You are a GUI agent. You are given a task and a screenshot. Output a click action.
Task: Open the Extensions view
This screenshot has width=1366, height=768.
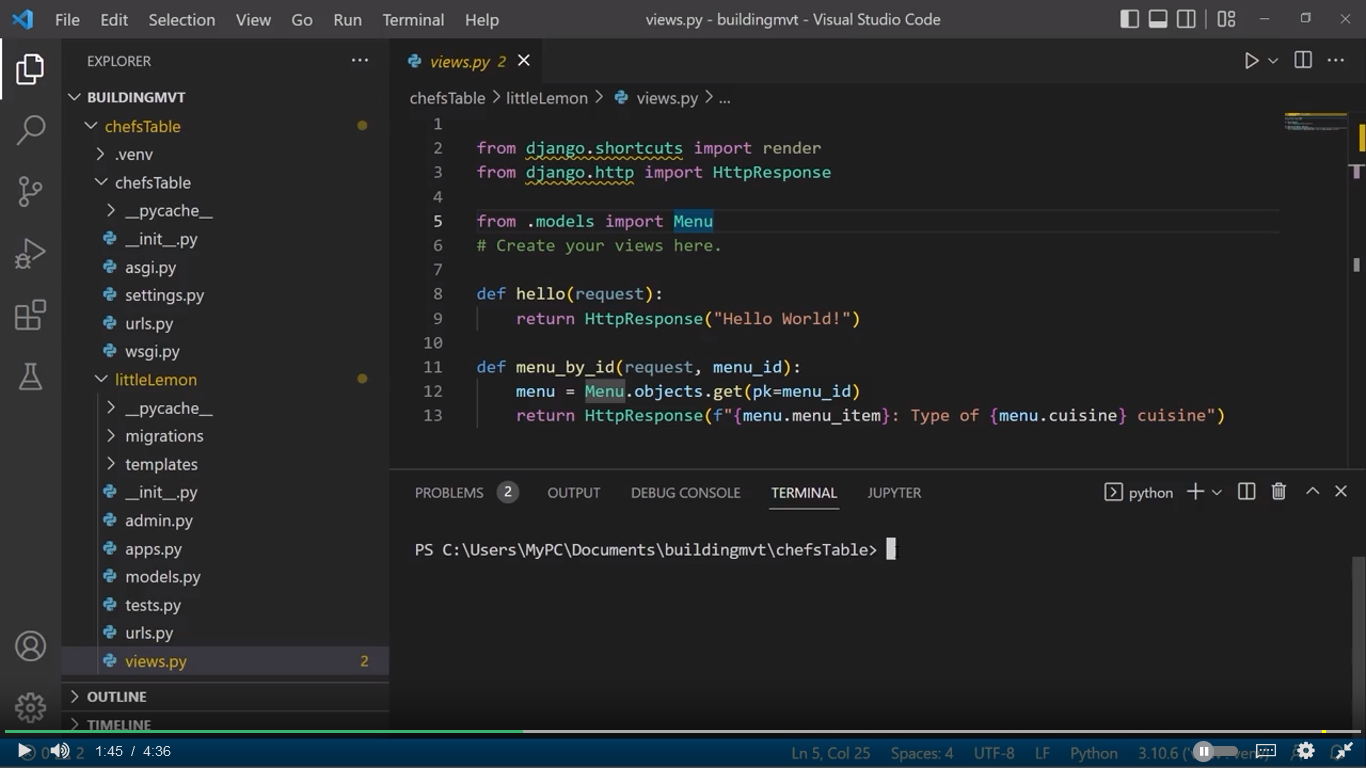pos(31,315)
